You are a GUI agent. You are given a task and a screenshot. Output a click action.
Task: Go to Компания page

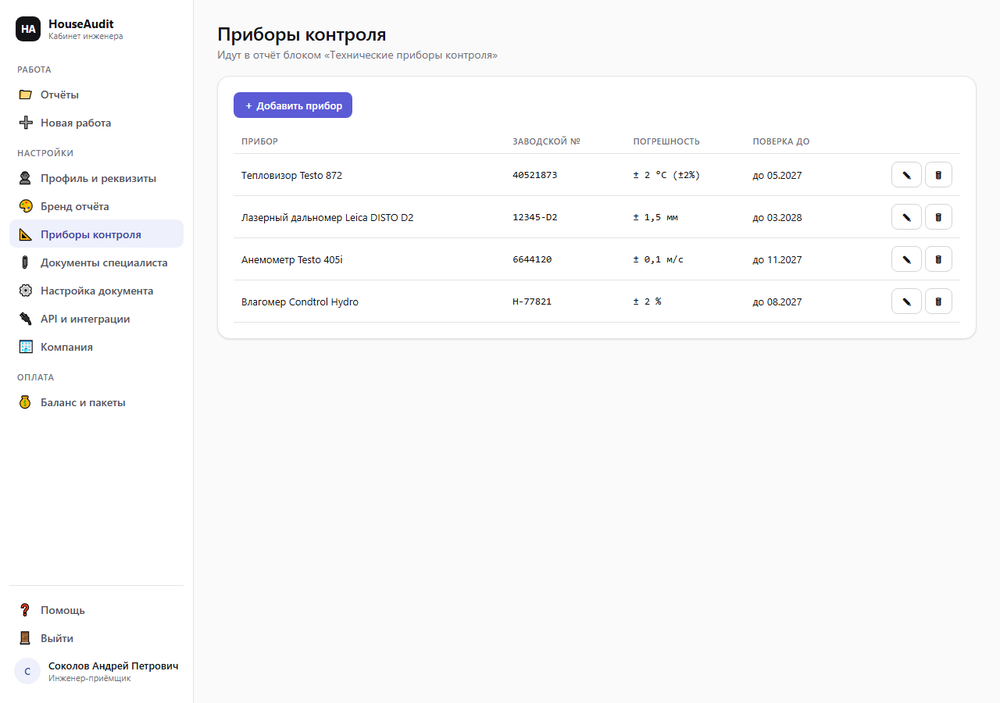click(96, 346)
